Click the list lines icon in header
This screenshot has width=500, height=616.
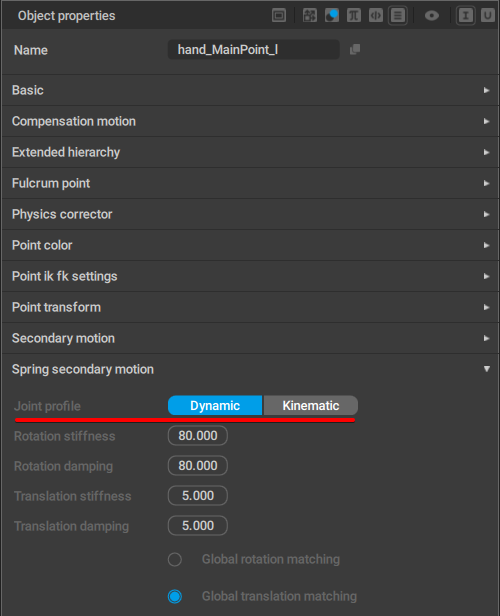click(398, 16)
